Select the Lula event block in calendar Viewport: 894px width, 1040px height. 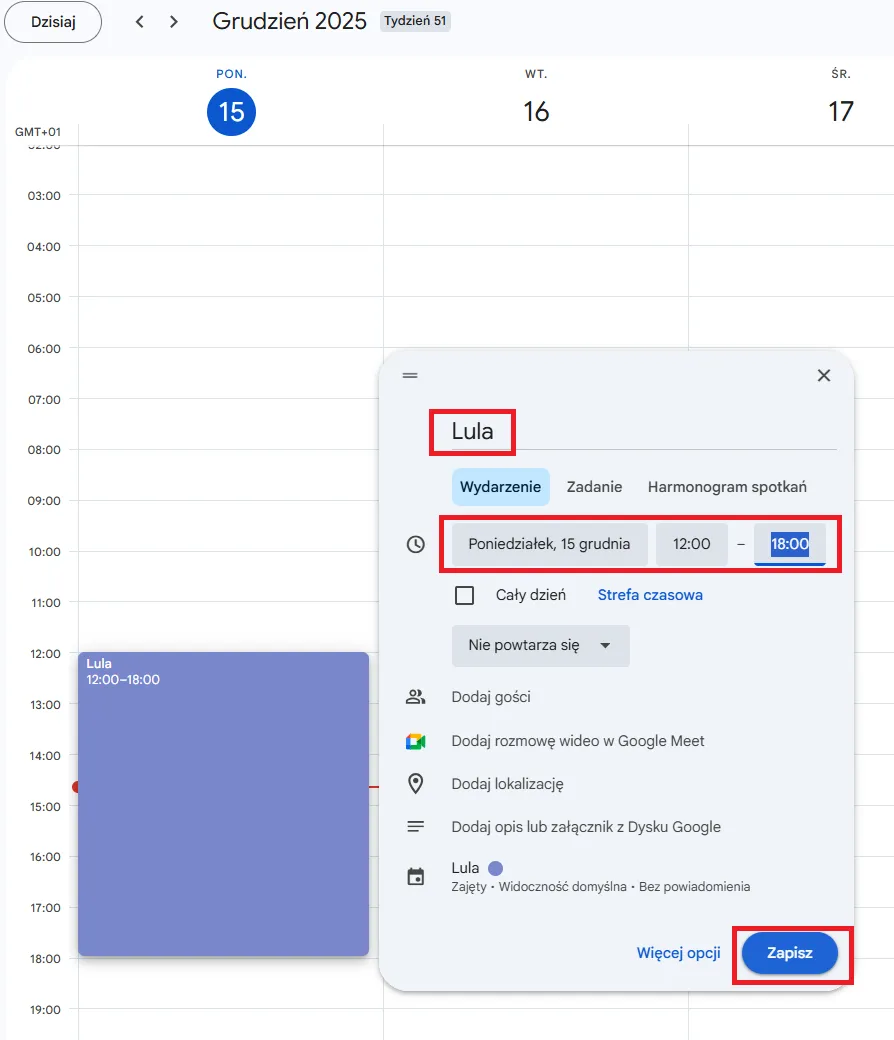point(224,804)
